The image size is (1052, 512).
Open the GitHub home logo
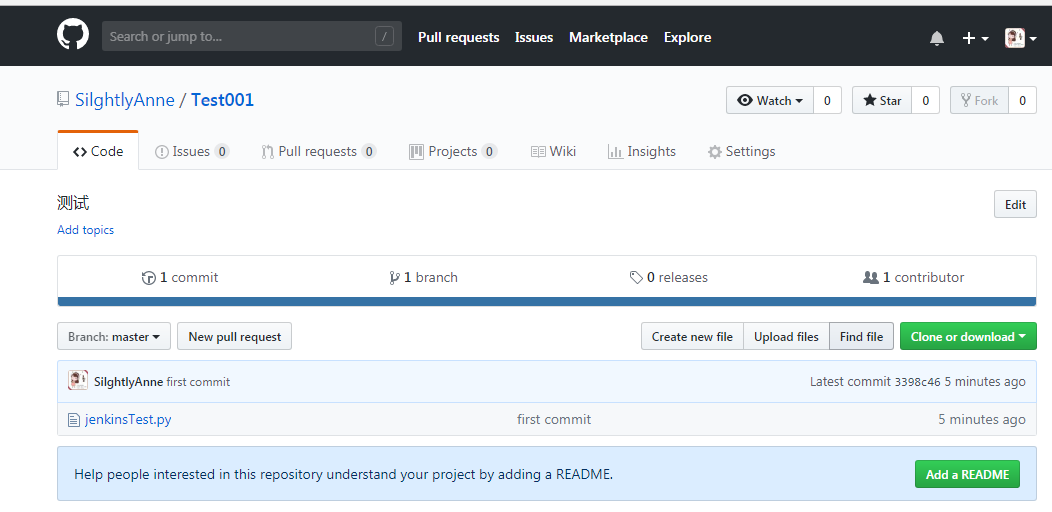coord(72,34)
